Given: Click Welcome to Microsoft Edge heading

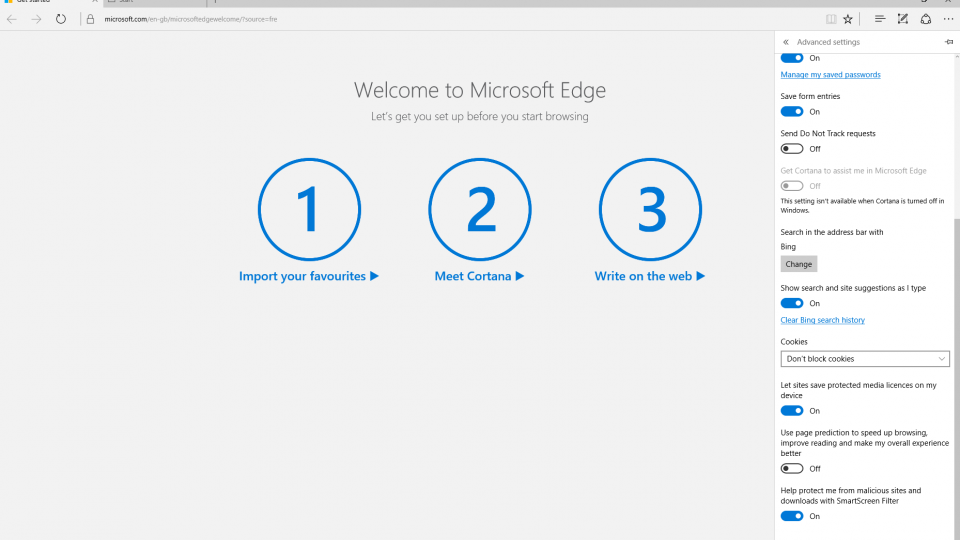Looking at the screenshot, I should point(479,90).
